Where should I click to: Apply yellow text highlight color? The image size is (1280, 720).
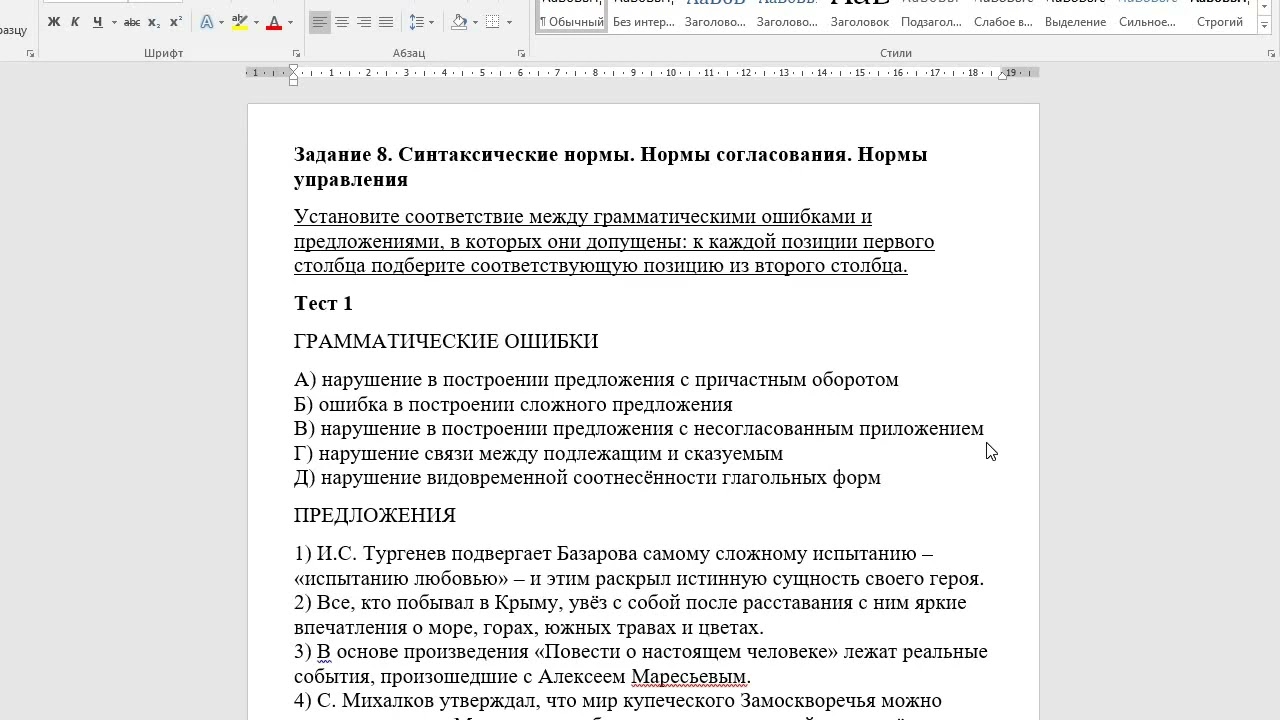point(240,22)
